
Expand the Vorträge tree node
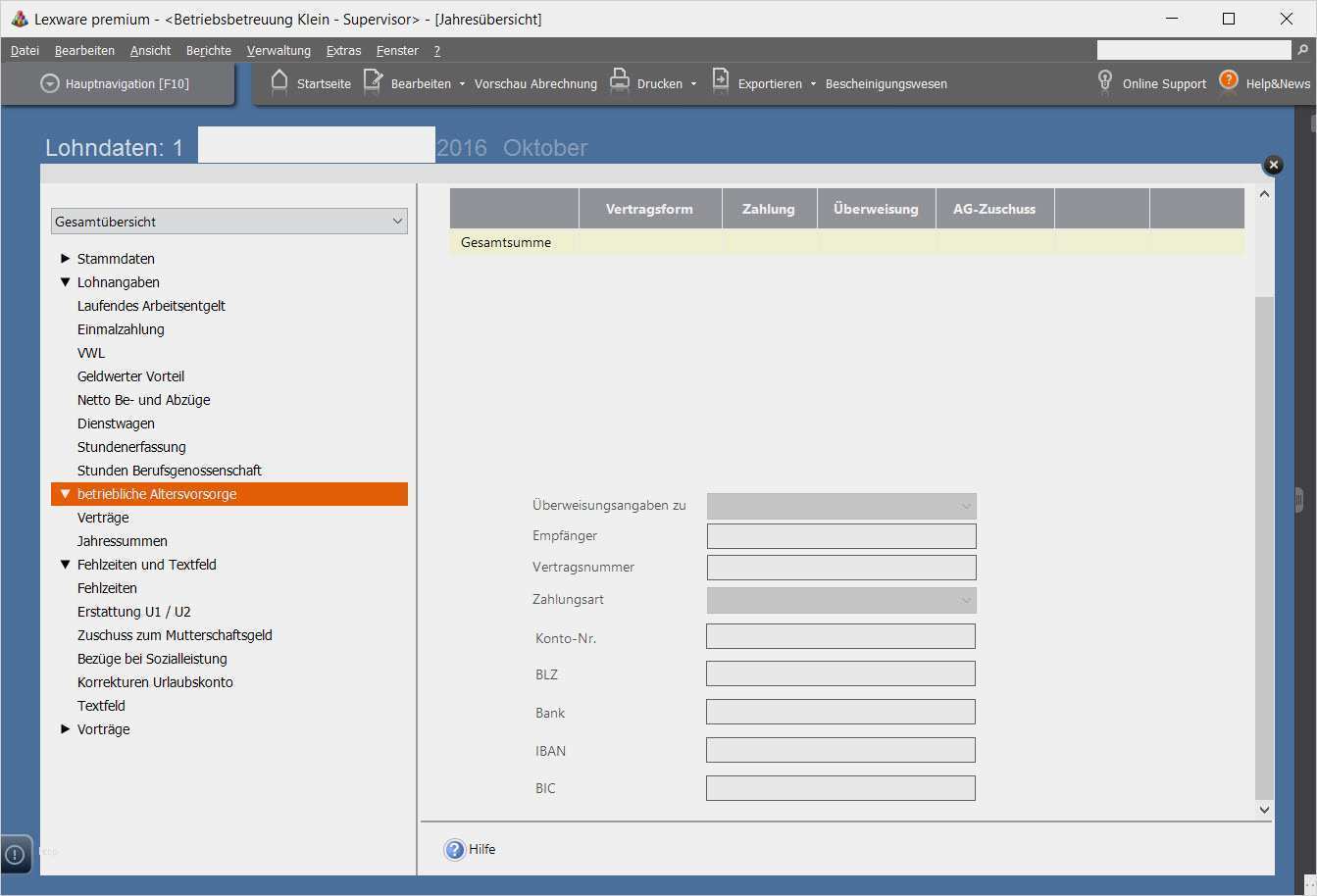point(66,729)
